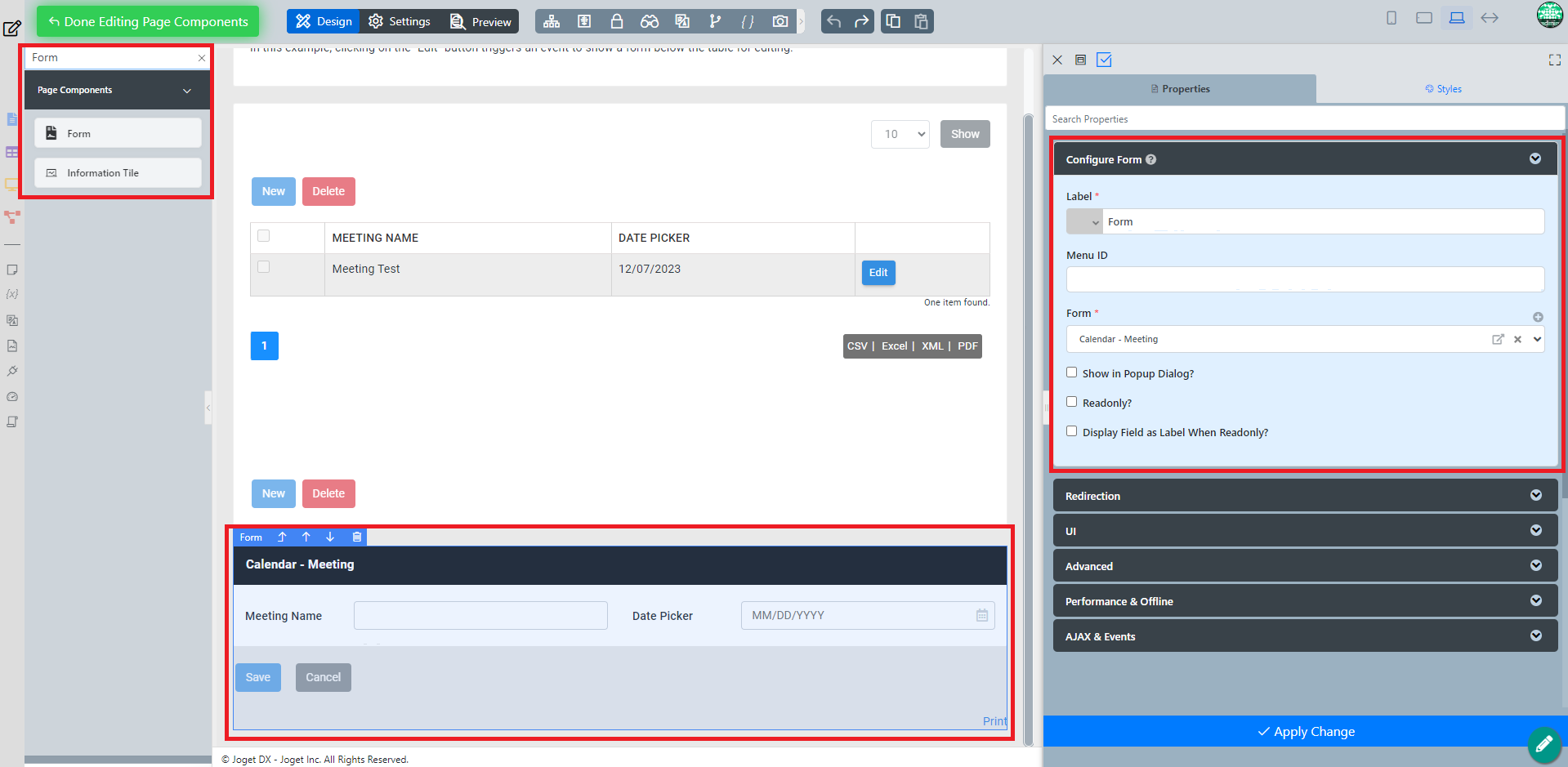Viewport: 1568px width, 767px height.
Task: Click Done Editing Page Components
Action: click(x=148, y=21)
